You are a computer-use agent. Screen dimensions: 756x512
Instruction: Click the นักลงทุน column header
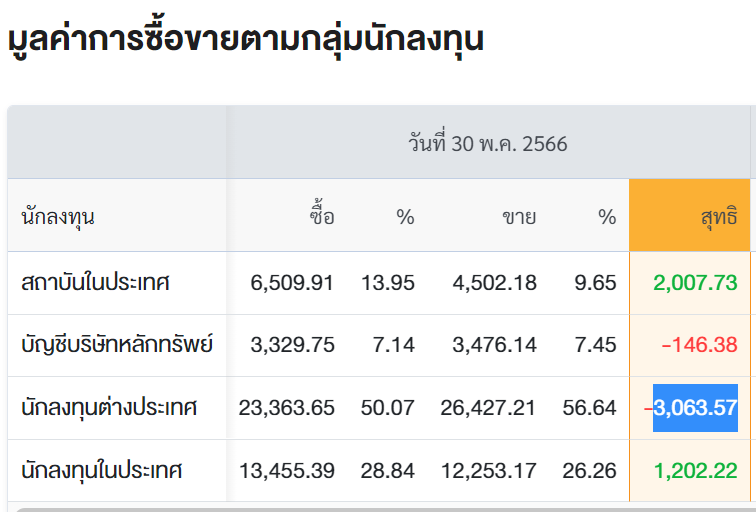click(58, 216)
